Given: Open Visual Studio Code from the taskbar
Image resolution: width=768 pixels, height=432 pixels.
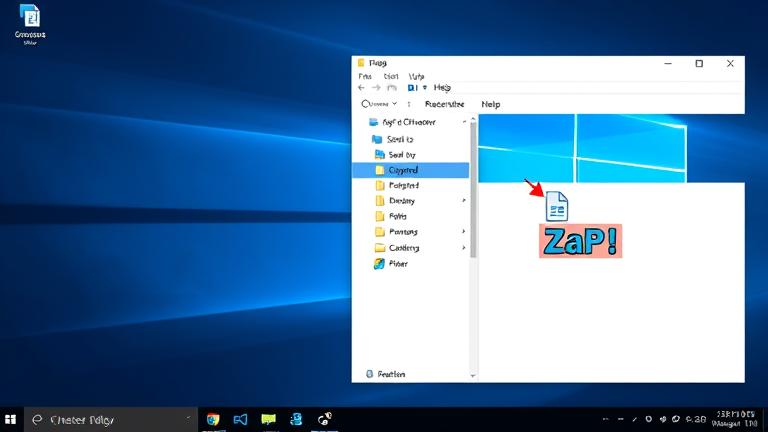Looking at the screenshot, I should 240,420.
